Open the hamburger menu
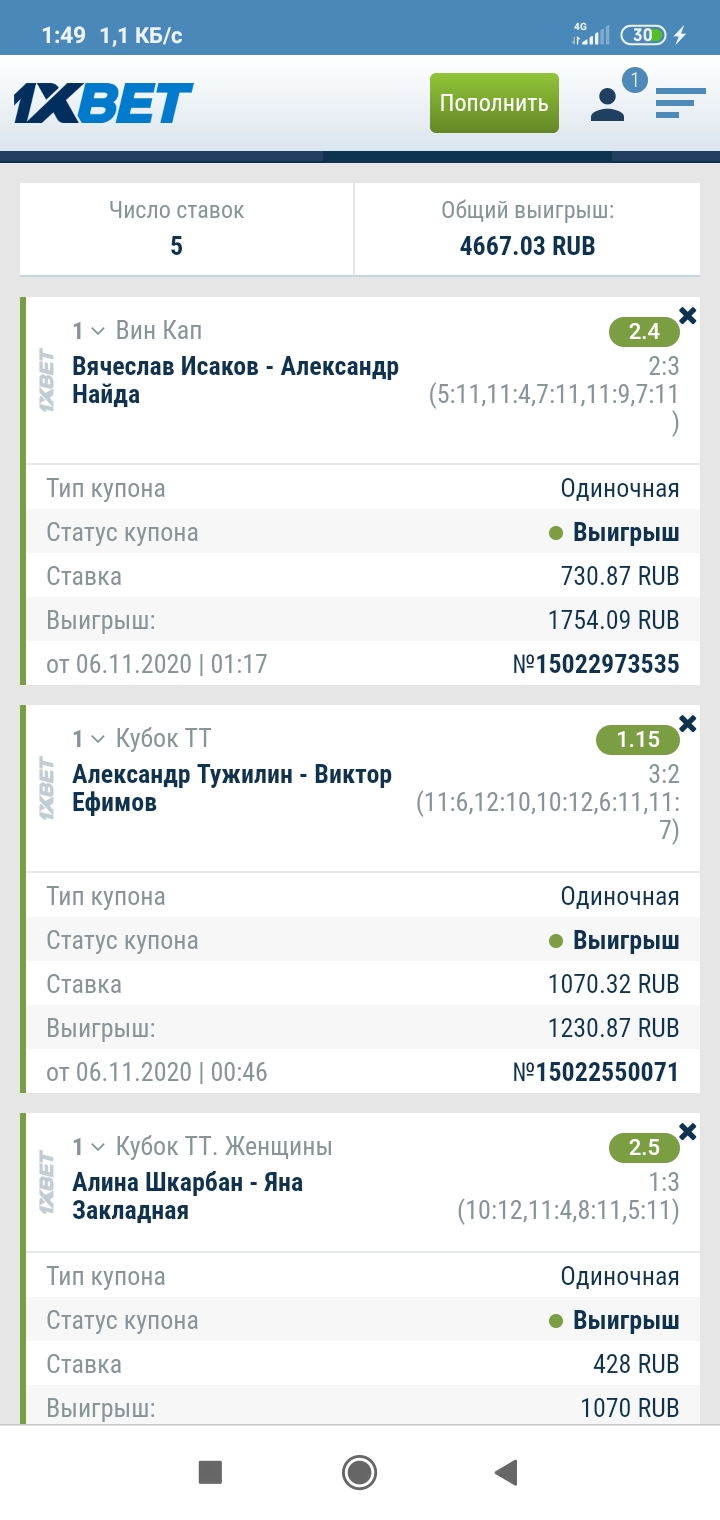Screen dimensions: 720x1520 (x=680, y=103)
